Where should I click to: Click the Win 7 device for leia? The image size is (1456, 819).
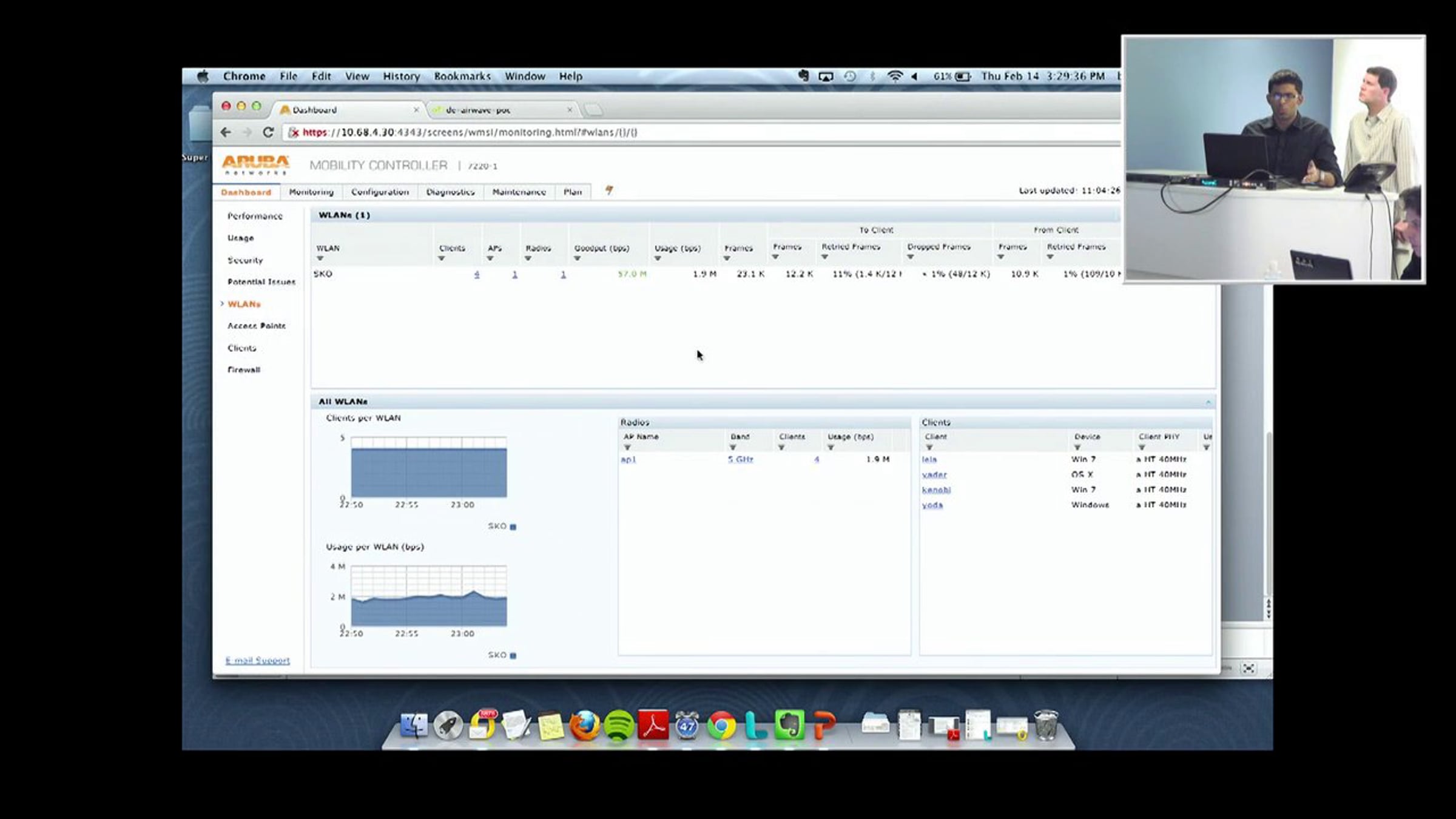[1084, 459]
